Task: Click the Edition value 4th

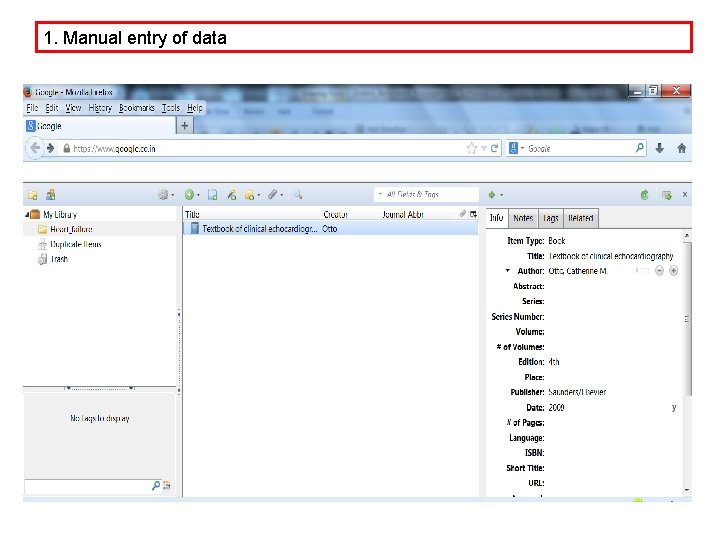Action: pyautogui.click(x=554, y=362)
